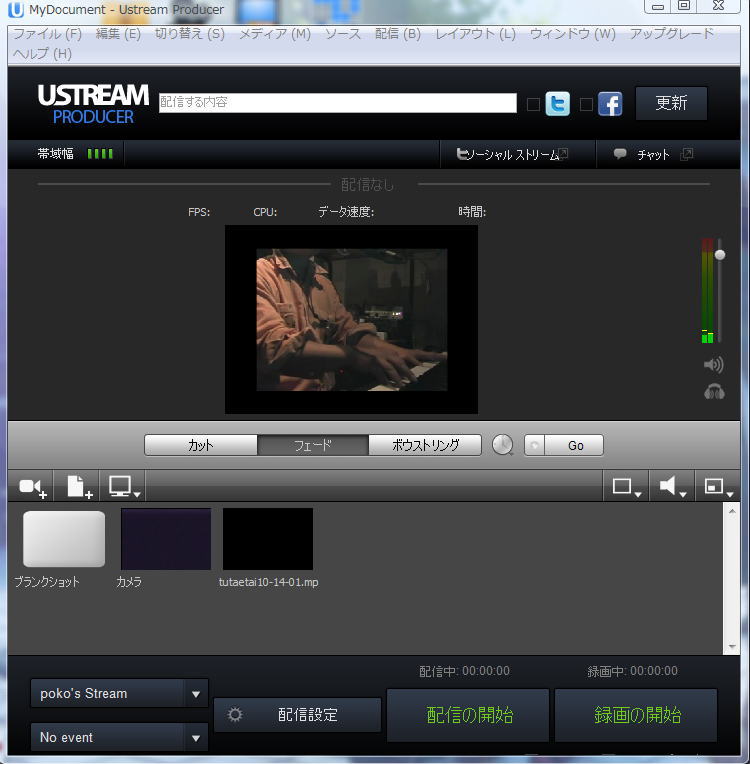Pop out the チャット window icon

click(687, 154)
